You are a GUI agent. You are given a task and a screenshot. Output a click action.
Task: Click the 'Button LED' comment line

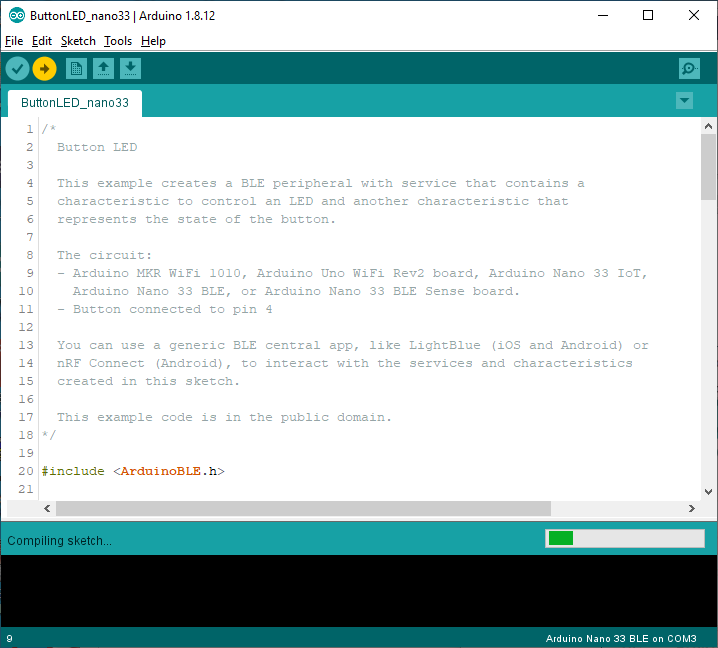coord(97,147)
